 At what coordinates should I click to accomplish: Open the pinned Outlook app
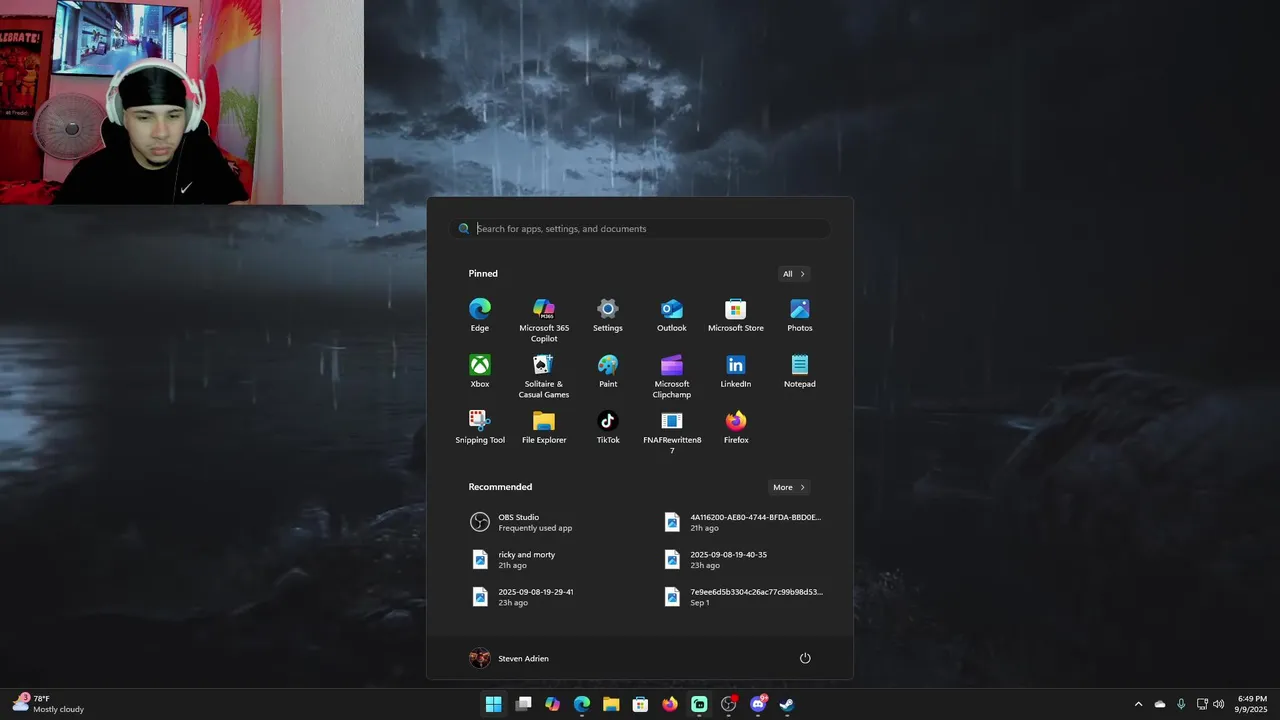point(672,315)
